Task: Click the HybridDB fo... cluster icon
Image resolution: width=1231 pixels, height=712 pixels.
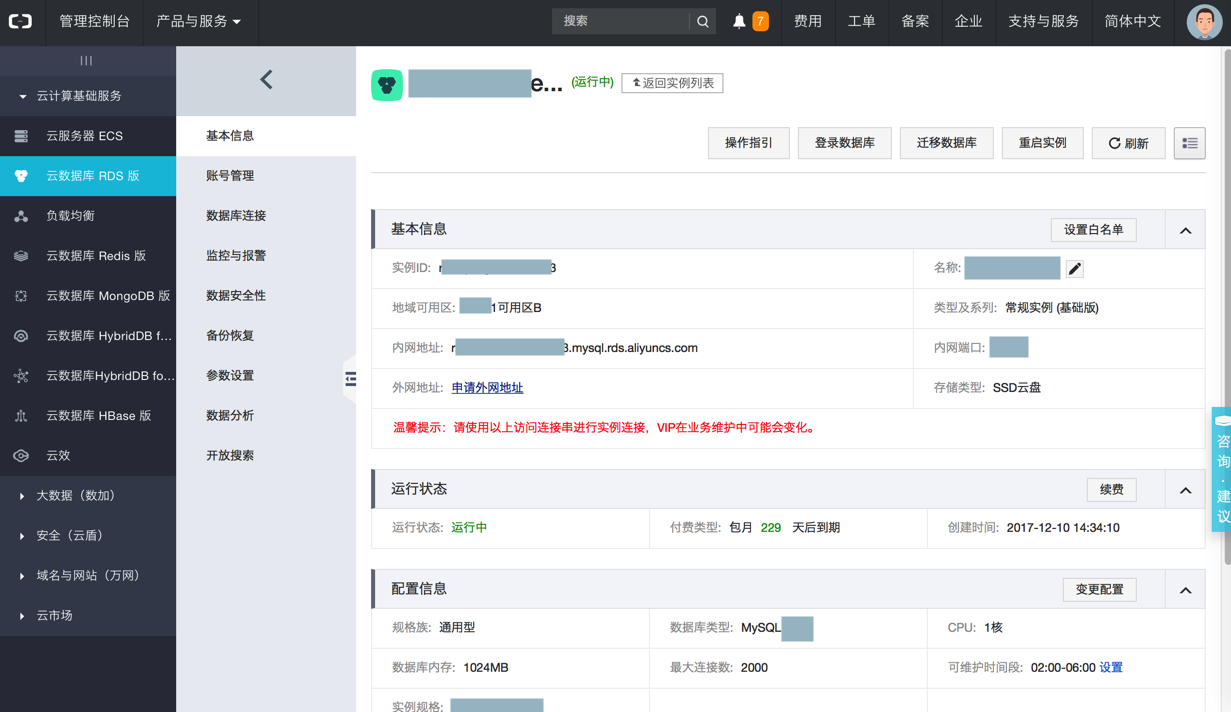Action: click(21, 376)
